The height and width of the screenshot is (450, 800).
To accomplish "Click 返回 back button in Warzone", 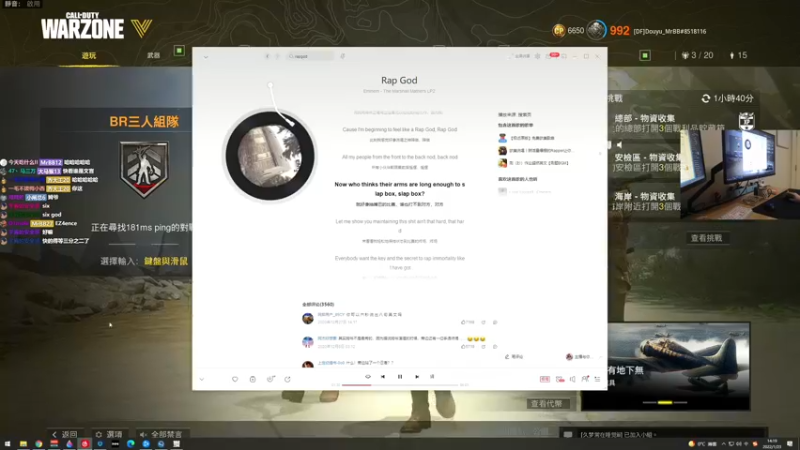I will pos(65,434).
